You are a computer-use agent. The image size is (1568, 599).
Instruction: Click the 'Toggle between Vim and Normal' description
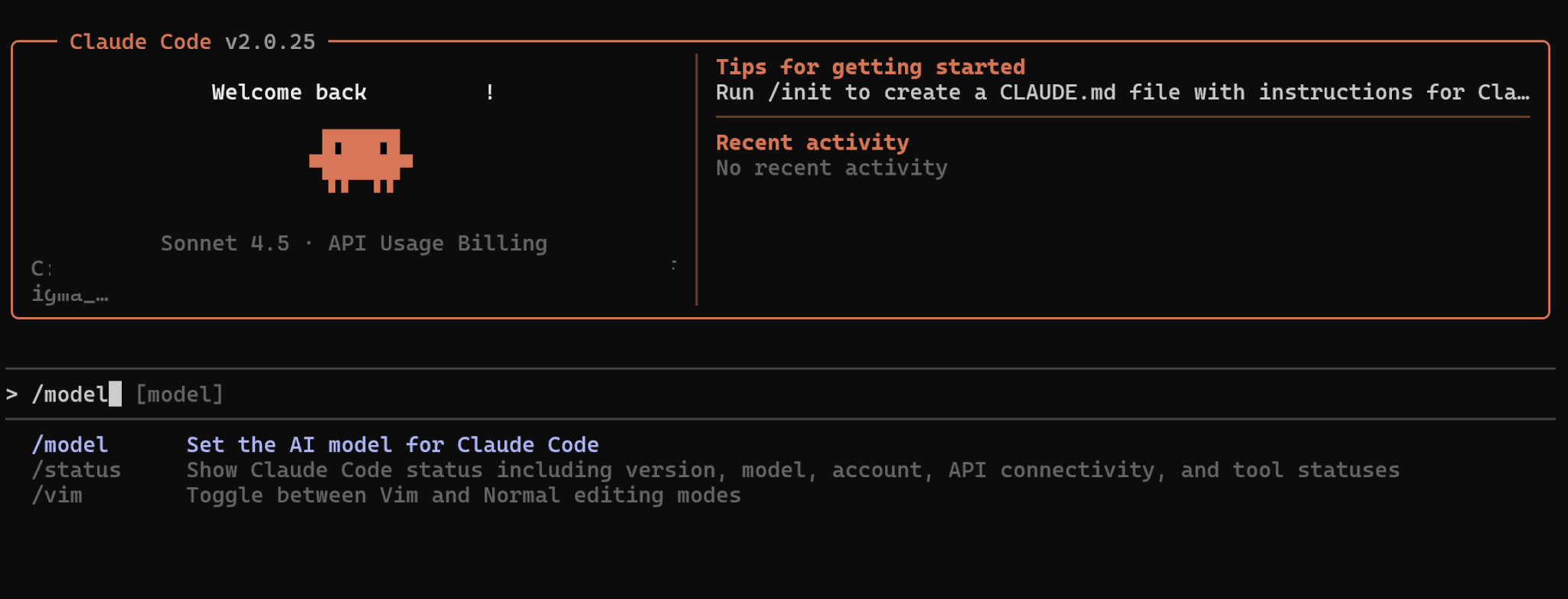point(463,496)
